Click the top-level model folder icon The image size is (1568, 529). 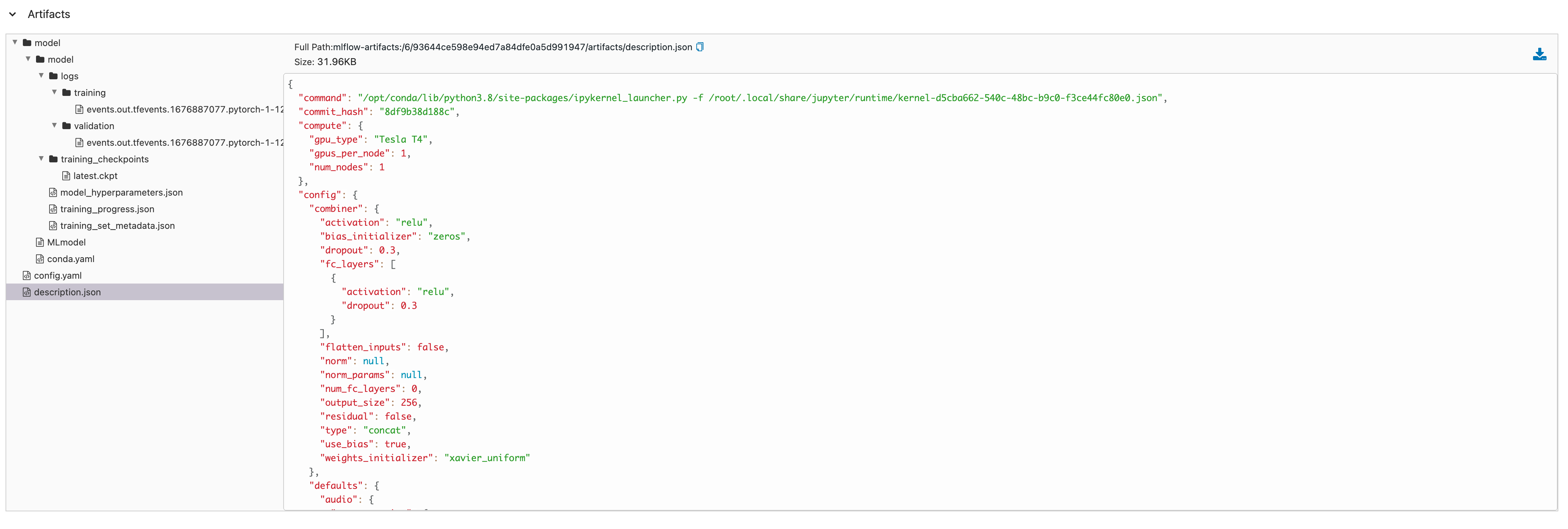27,43
